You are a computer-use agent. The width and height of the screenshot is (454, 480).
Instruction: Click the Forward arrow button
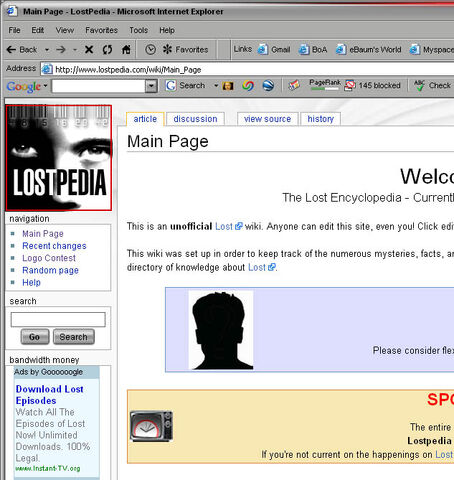tap(61, 50)
